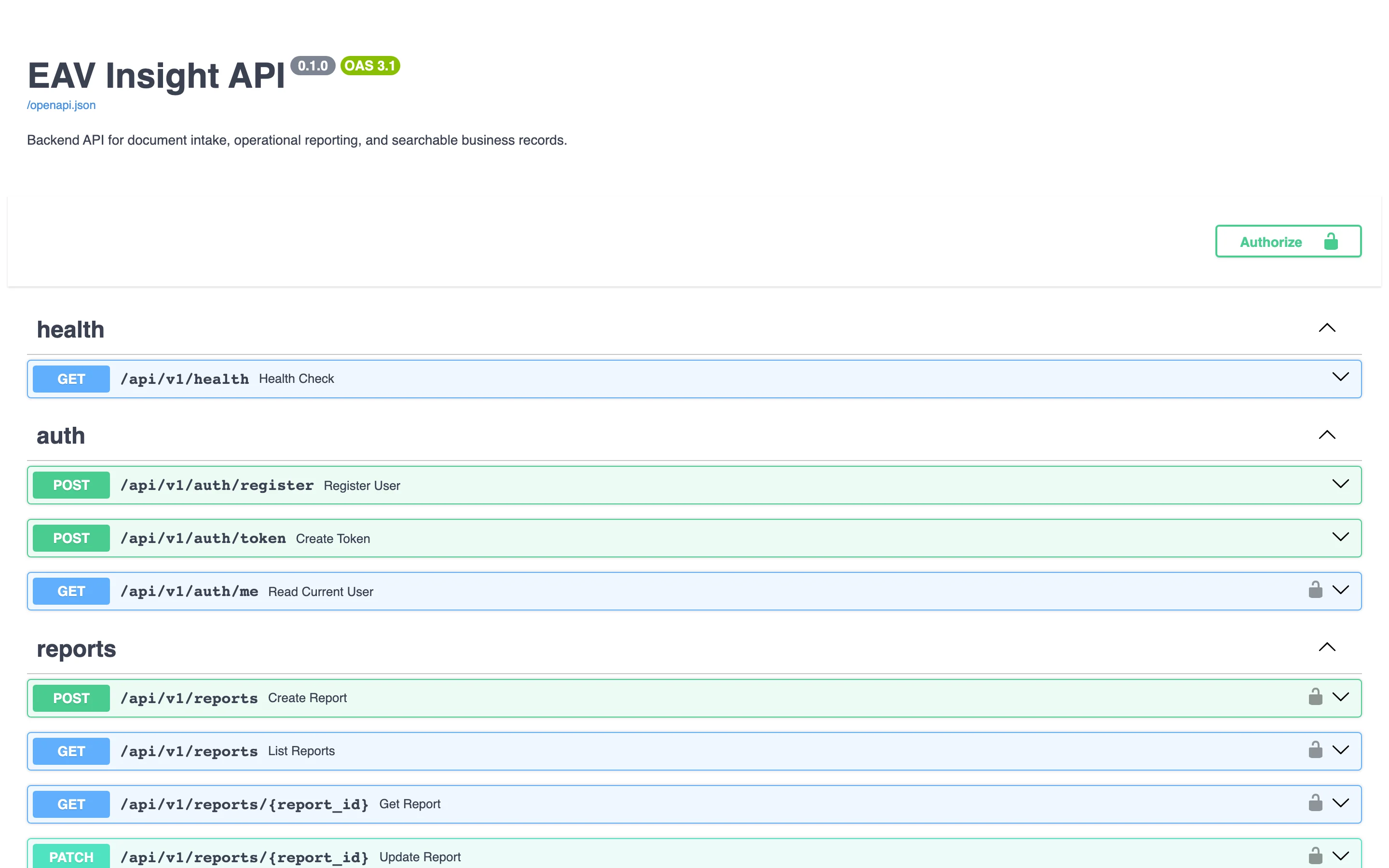The width and height of the screenshot is (1389, 868).
Task: Click the GET badge for Health Check
Action: click(x=71, y=379)
